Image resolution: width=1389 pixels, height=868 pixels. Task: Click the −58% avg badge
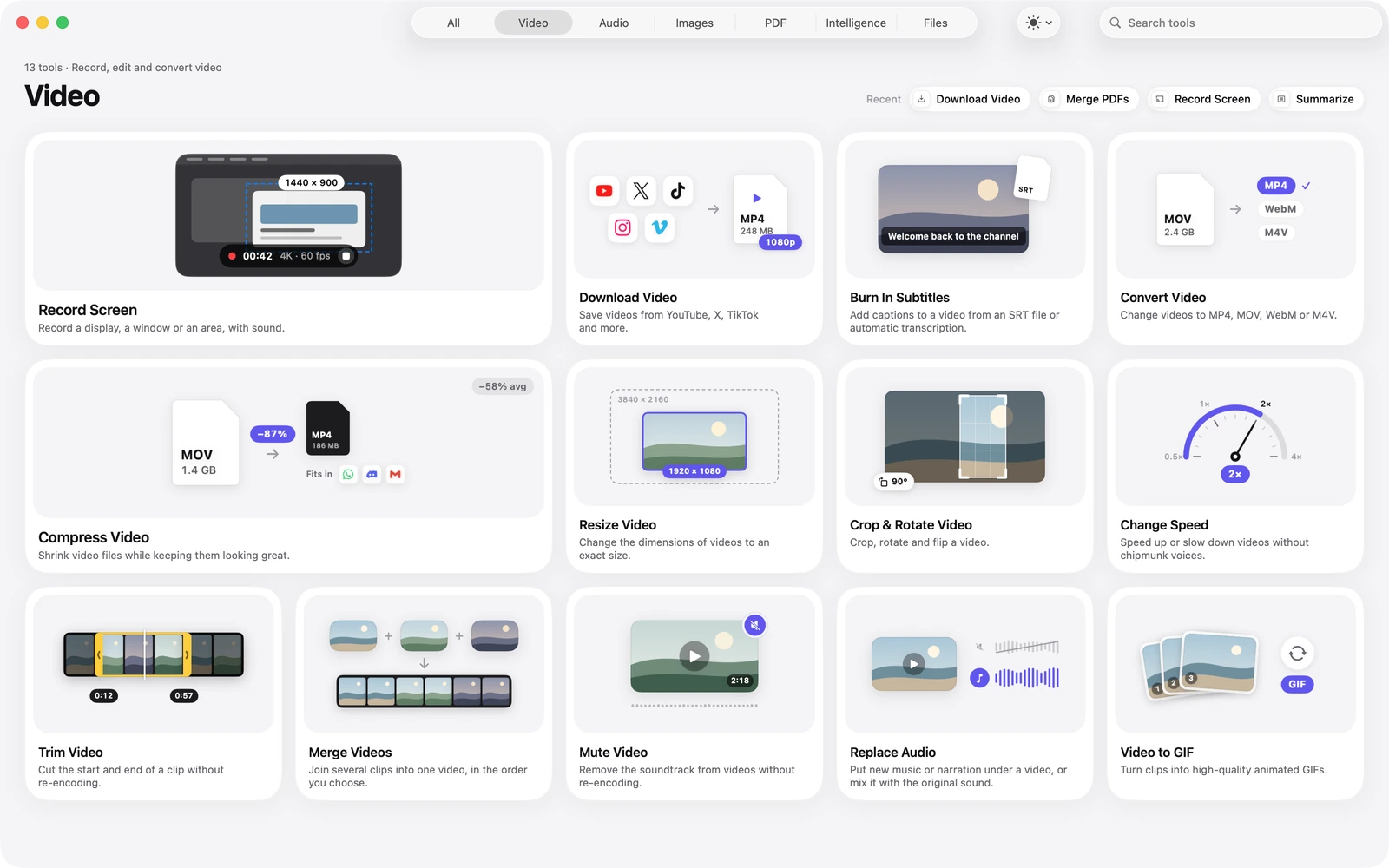point(503,386)
